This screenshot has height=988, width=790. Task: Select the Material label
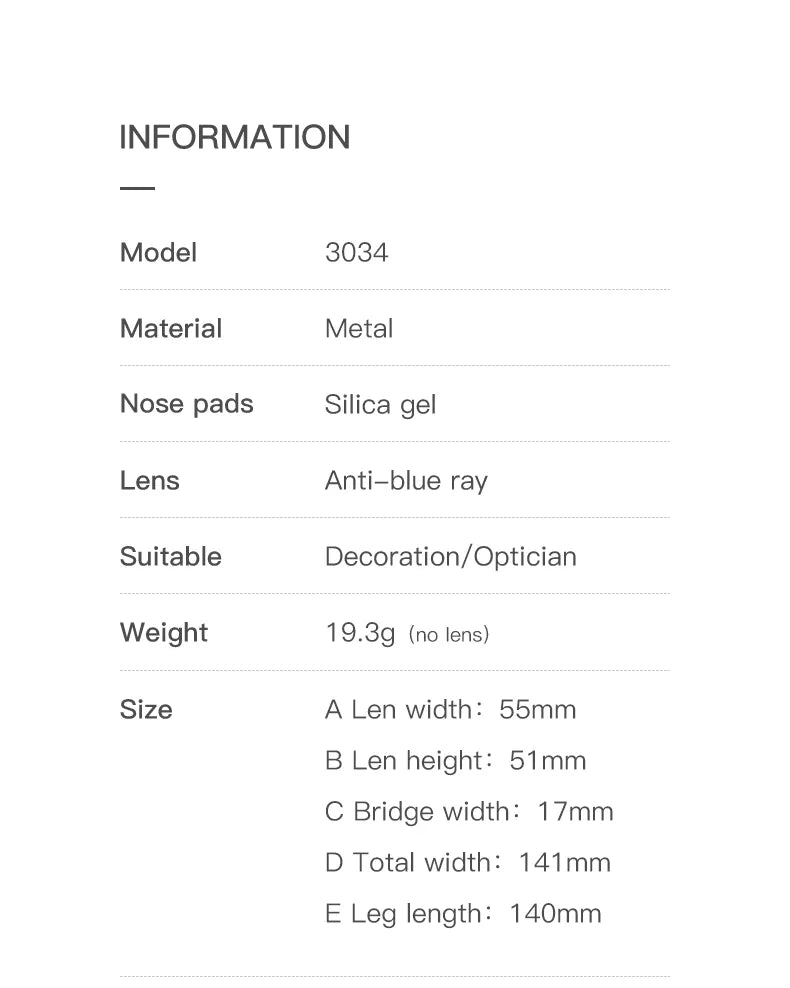(170, 328)
